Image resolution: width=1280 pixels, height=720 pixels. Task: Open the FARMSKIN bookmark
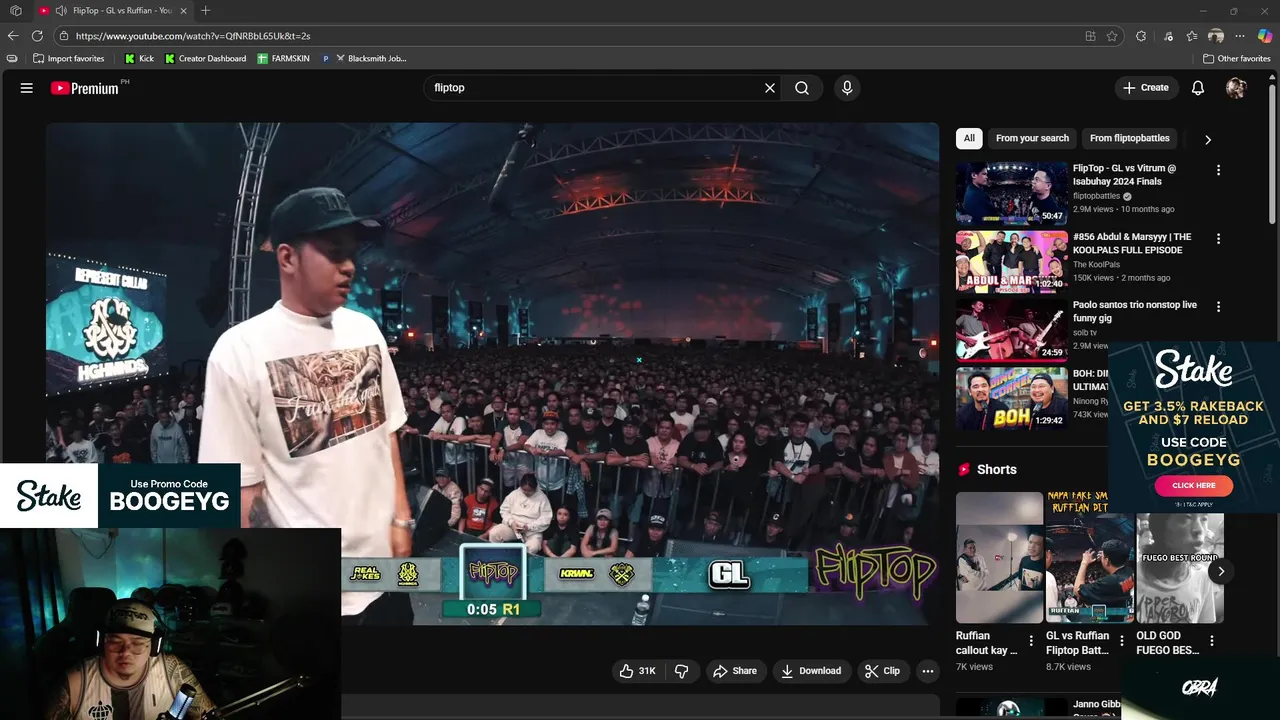(x=283, y=59)
